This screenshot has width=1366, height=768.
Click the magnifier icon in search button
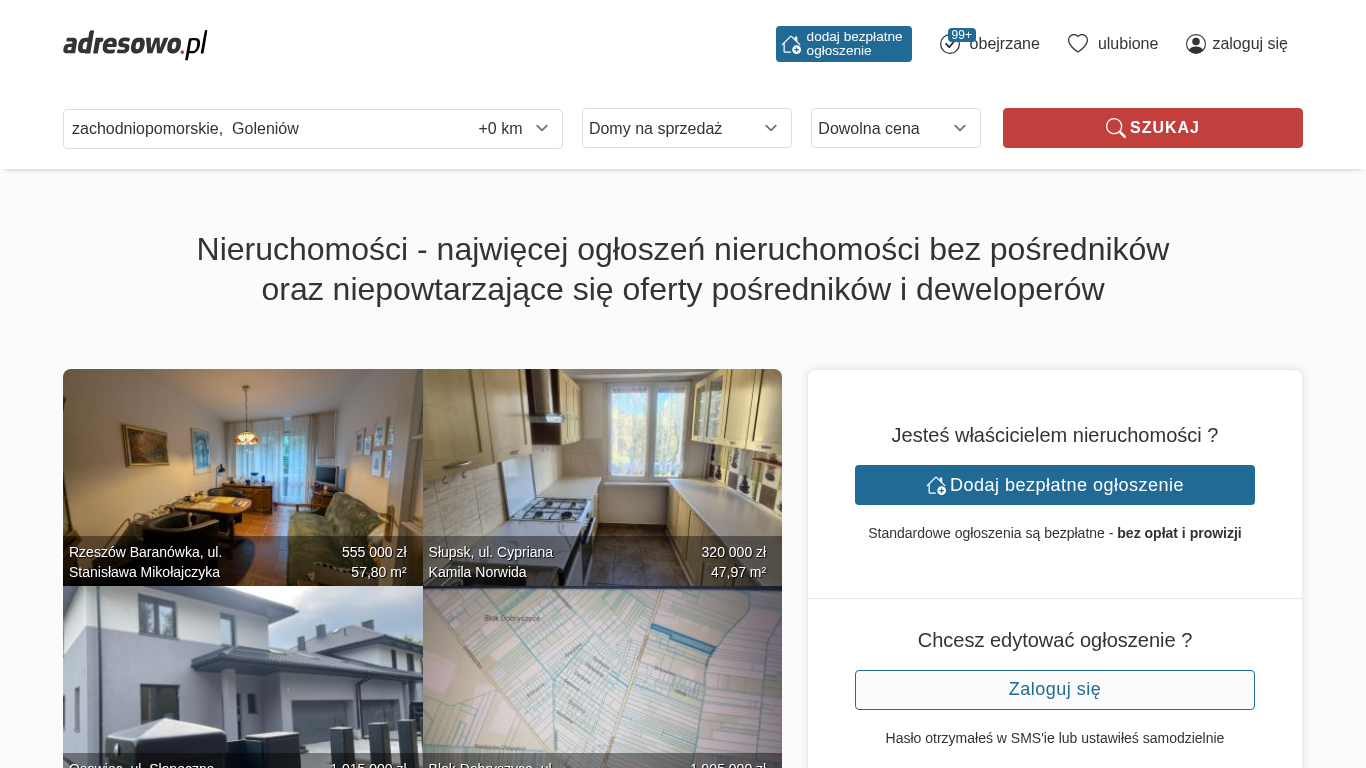1115,128
